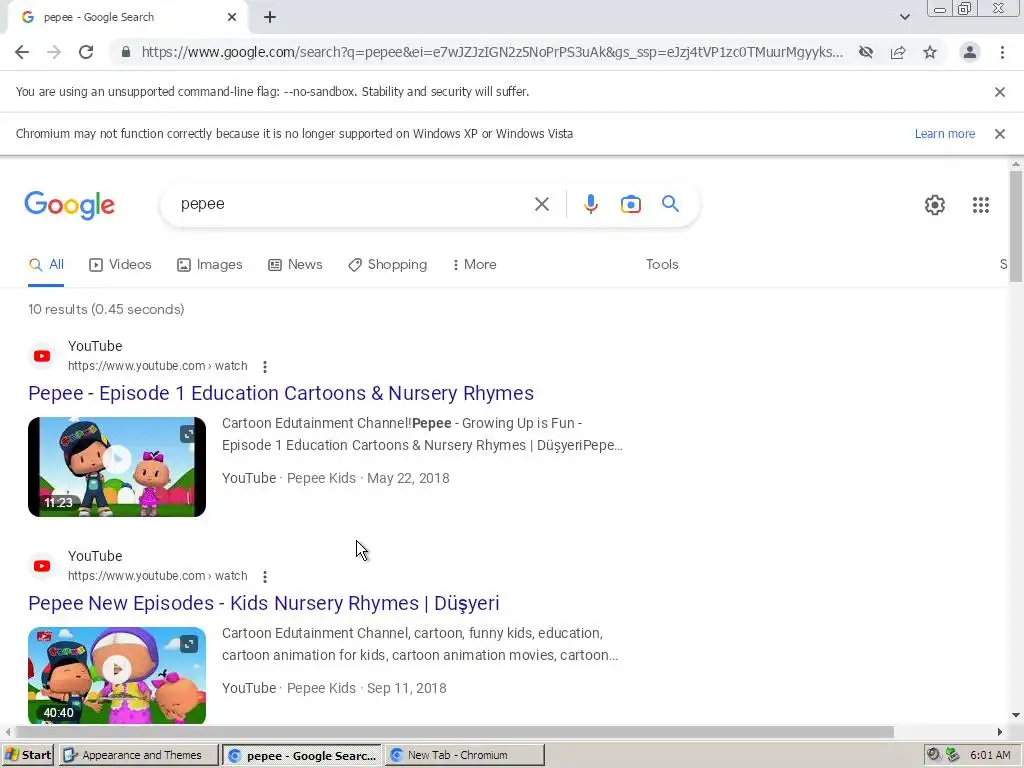Open the Google apps grid
This screenshot has width=1024, height=768.
(x=981, y=205)
